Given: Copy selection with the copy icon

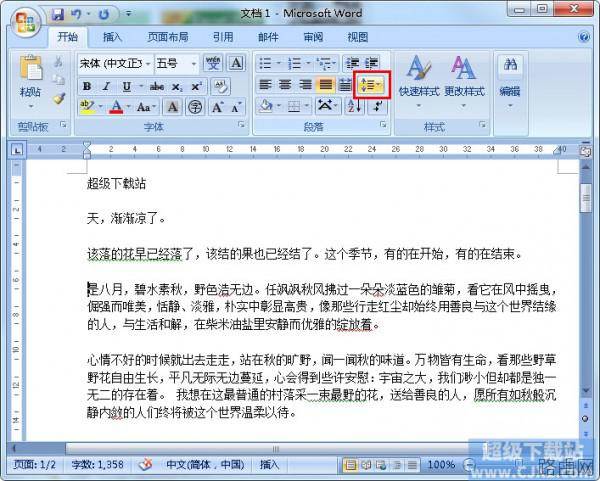Looking at the screenshot, I should tap(58, 80).
